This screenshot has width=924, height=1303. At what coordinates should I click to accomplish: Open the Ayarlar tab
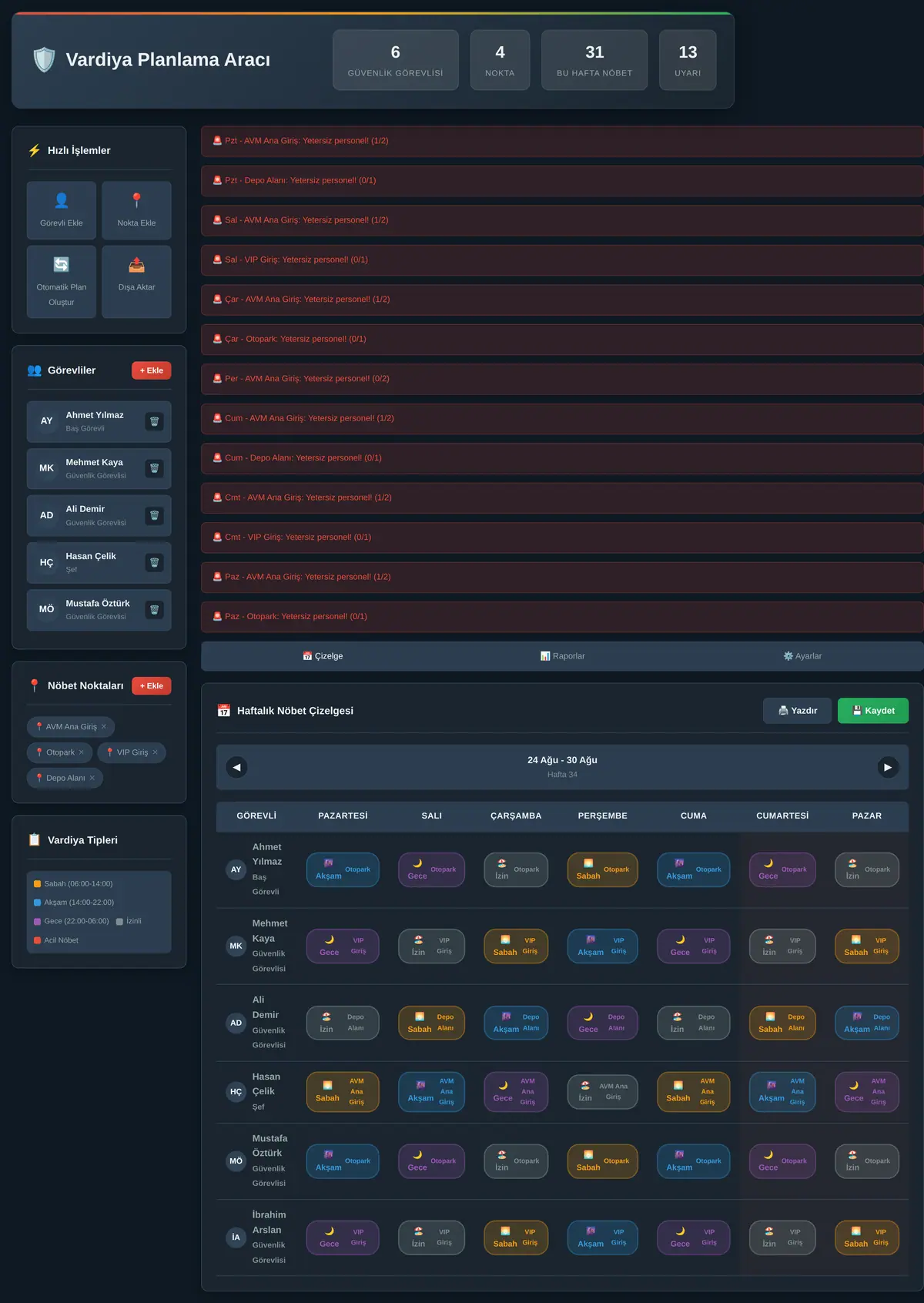802,656
